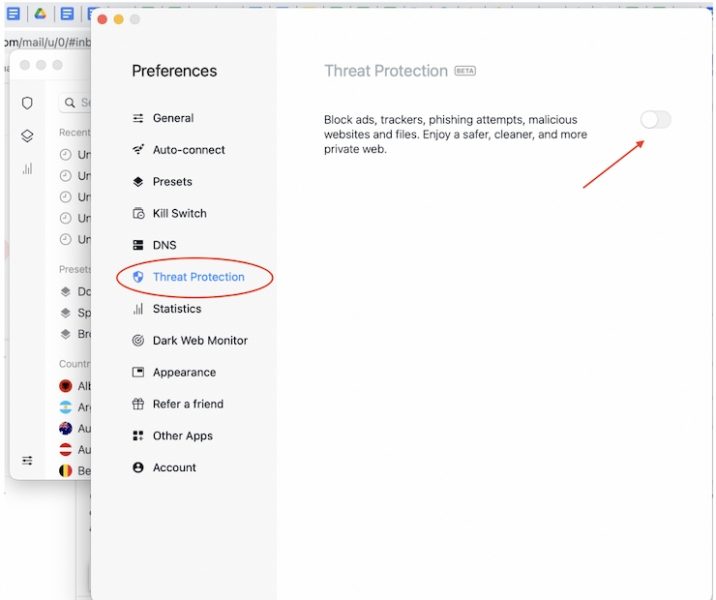Click layers icon in main window sidebar
716x600 pixels.
[x=27, y=136]
